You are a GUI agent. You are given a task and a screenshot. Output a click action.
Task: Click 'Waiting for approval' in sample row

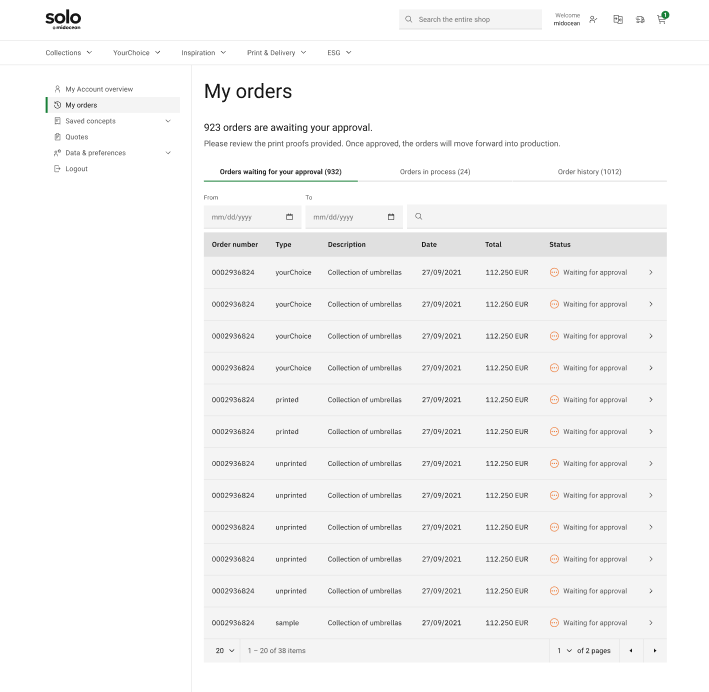(595, 623)
